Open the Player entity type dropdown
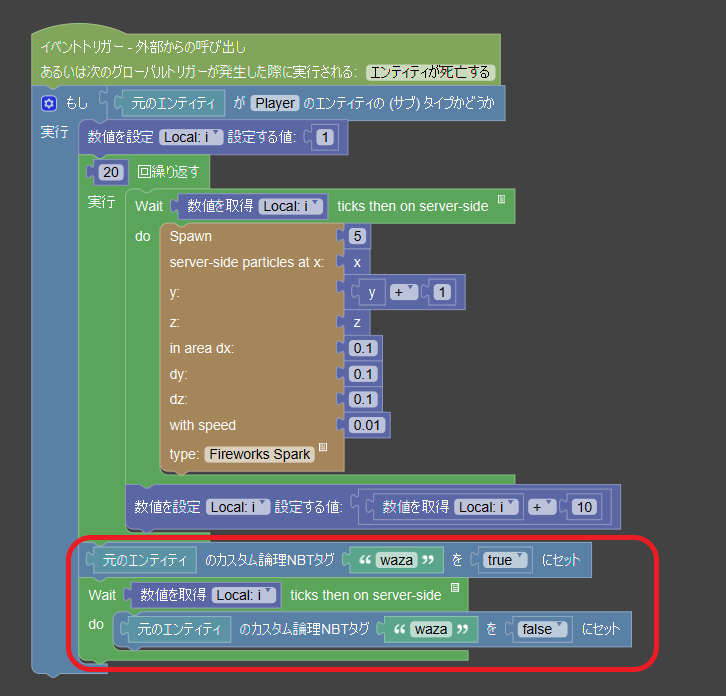726x696 pixels. [x=273, y=103]
